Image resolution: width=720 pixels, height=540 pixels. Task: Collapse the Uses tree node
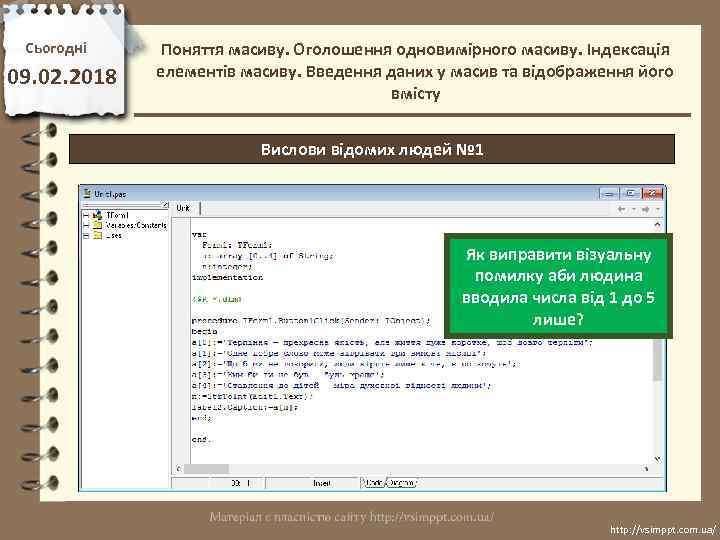(x=86, y=236)
